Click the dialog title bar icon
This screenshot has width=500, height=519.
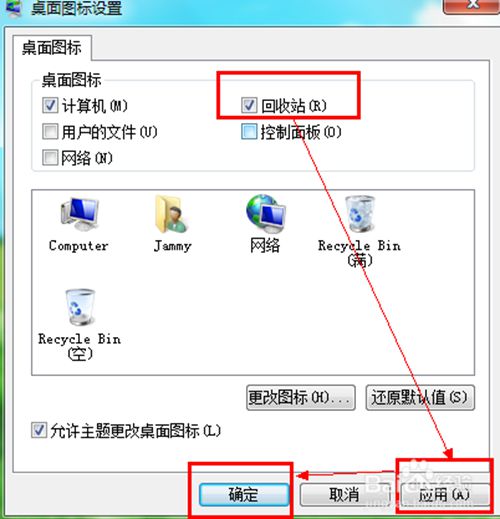pos(13,7)
